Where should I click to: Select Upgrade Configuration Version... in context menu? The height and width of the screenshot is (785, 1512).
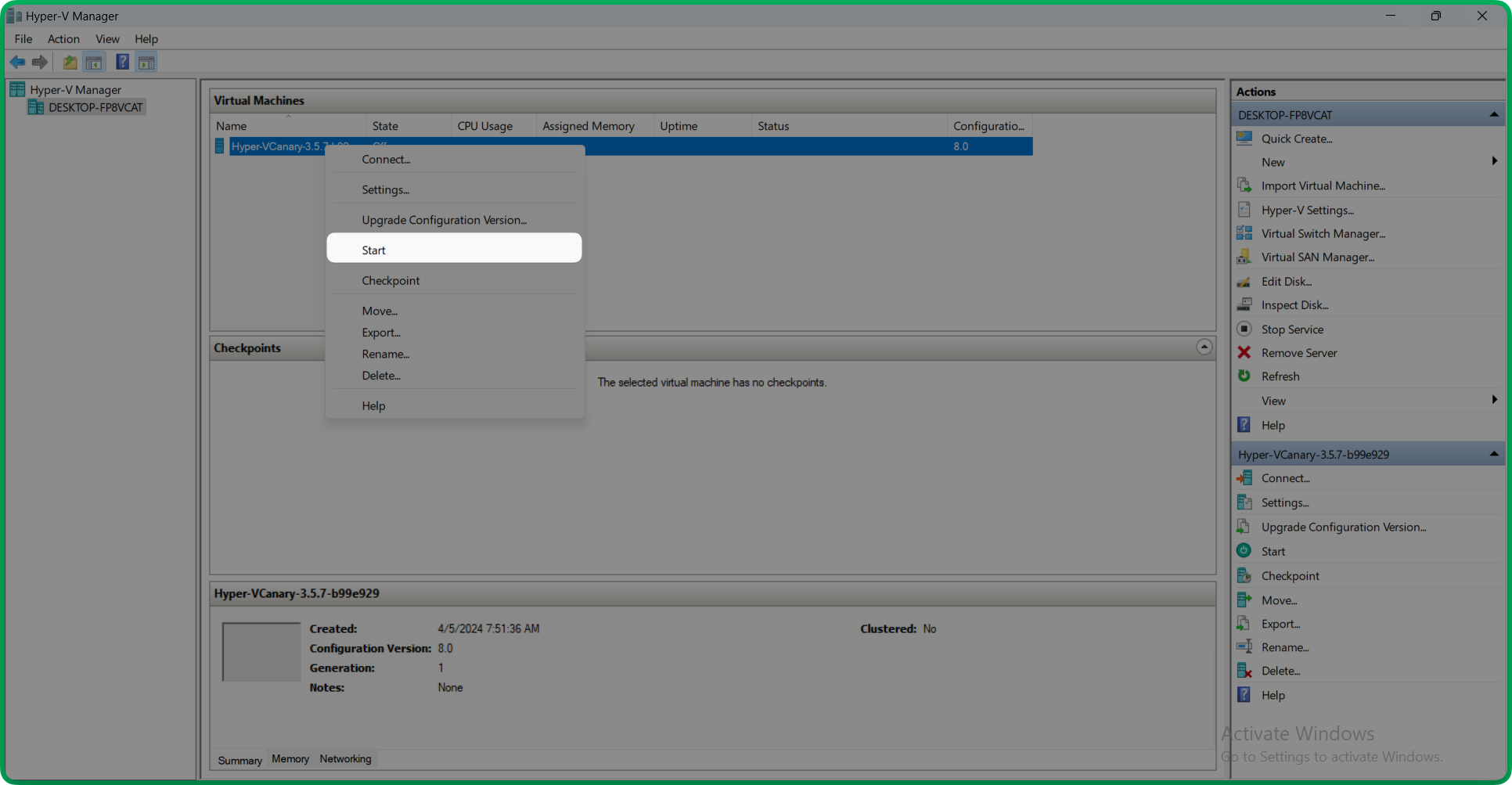(454, 220)
